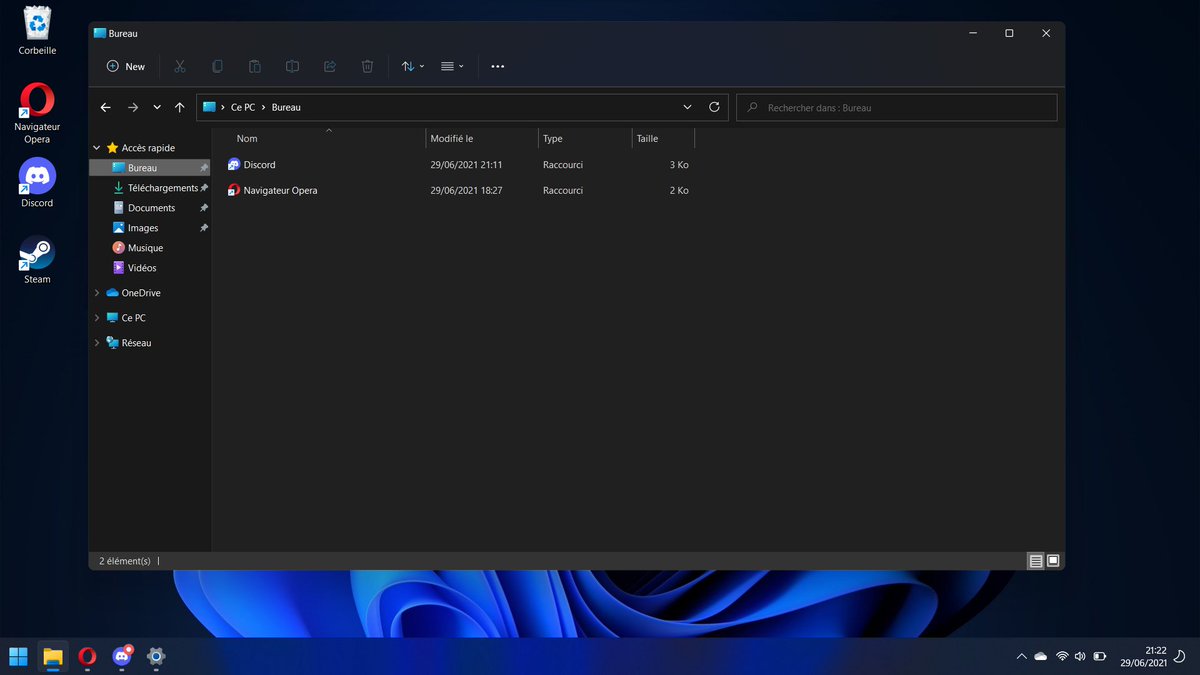The height and width of the screenshot is (675, 1200).
Task: Click the notification moon icon
Action: click(x=1181, y=656)
